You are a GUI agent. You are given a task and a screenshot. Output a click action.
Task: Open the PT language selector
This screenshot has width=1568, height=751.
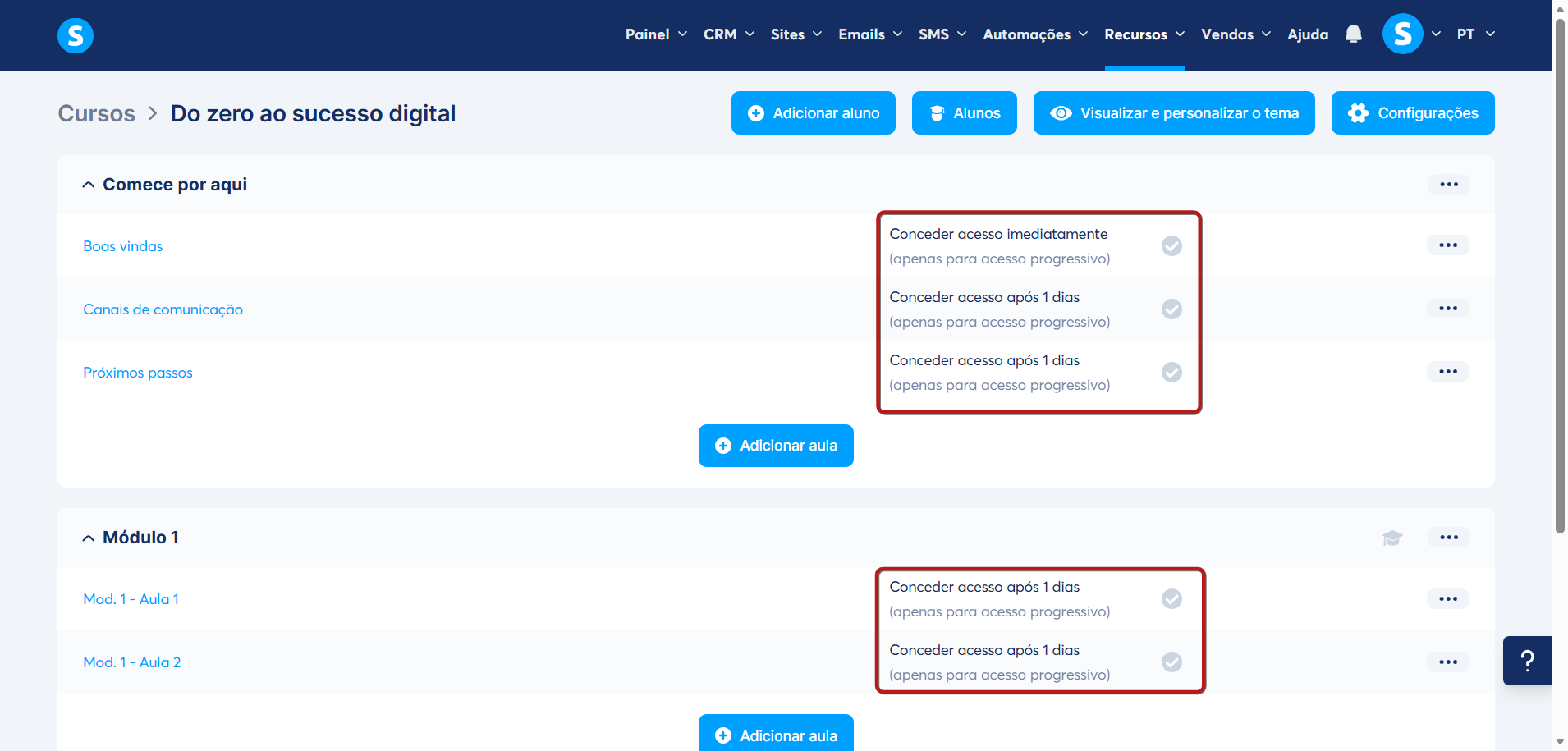[1475, 34]
